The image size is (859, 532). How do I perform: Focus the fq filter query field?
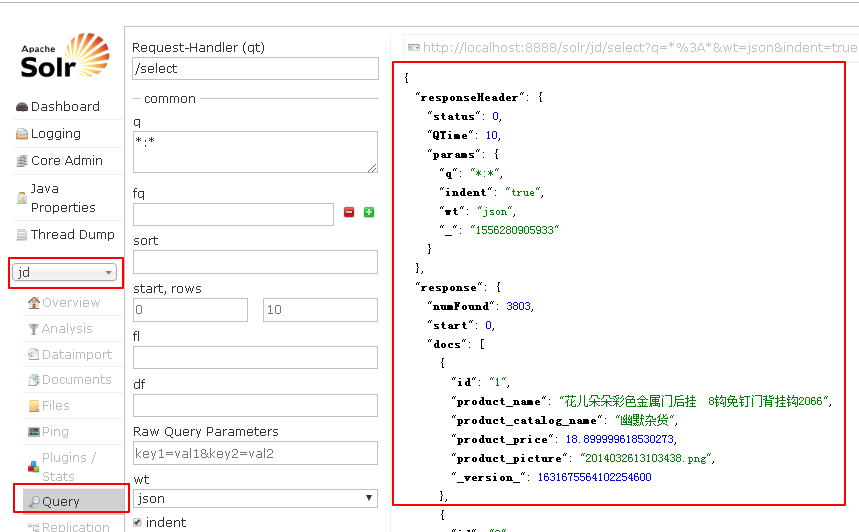[x=233, y=214]
